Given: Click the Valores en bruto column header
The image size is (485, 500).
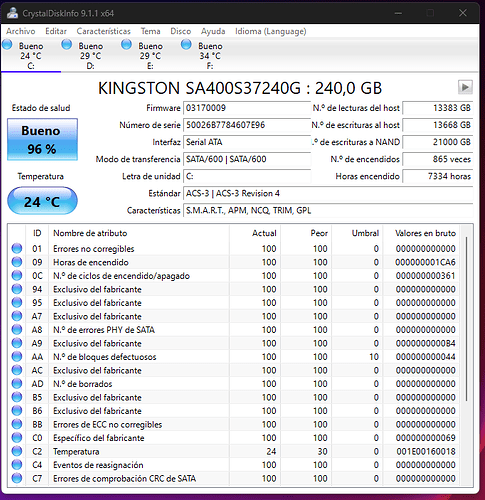Looking at the screenshot, I should 421,233.
